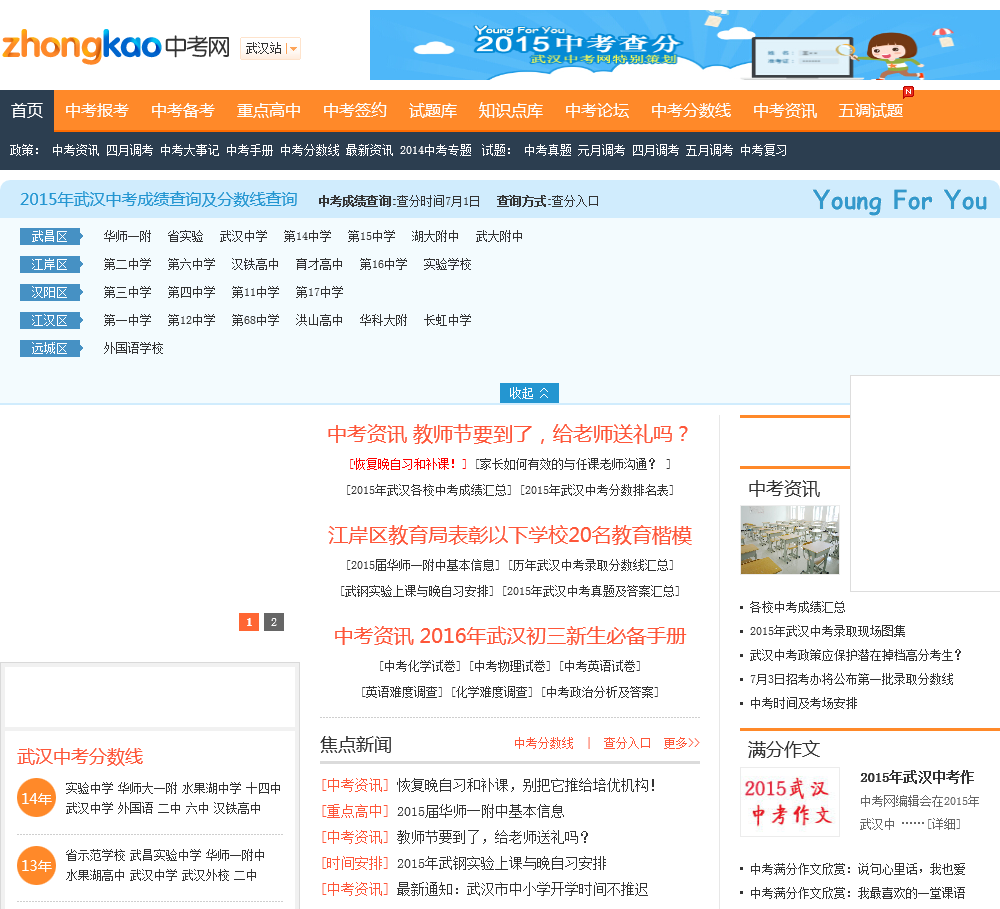The height and width of the screenshot is (909, 1000).
Task: Select the 江岸区 district tag
Action: point(51,265)
